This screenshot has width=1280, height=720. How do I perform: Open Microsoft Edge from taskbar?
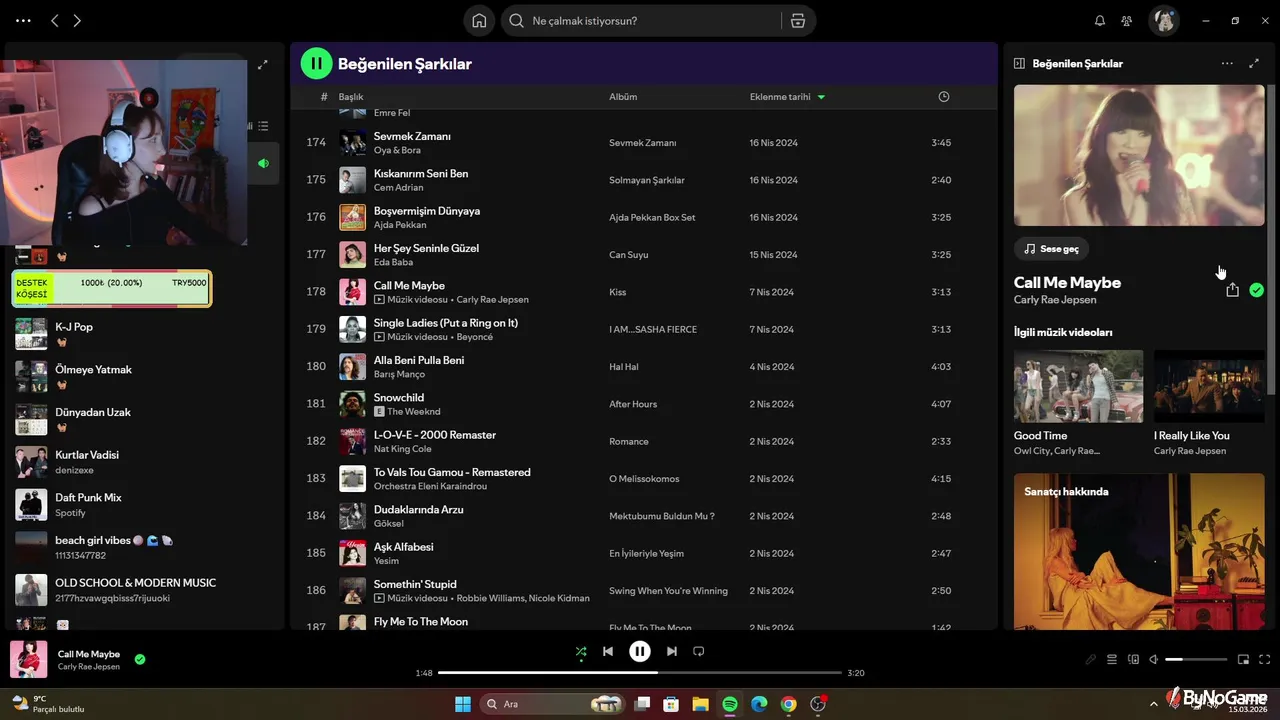click(x=759, y=704)
